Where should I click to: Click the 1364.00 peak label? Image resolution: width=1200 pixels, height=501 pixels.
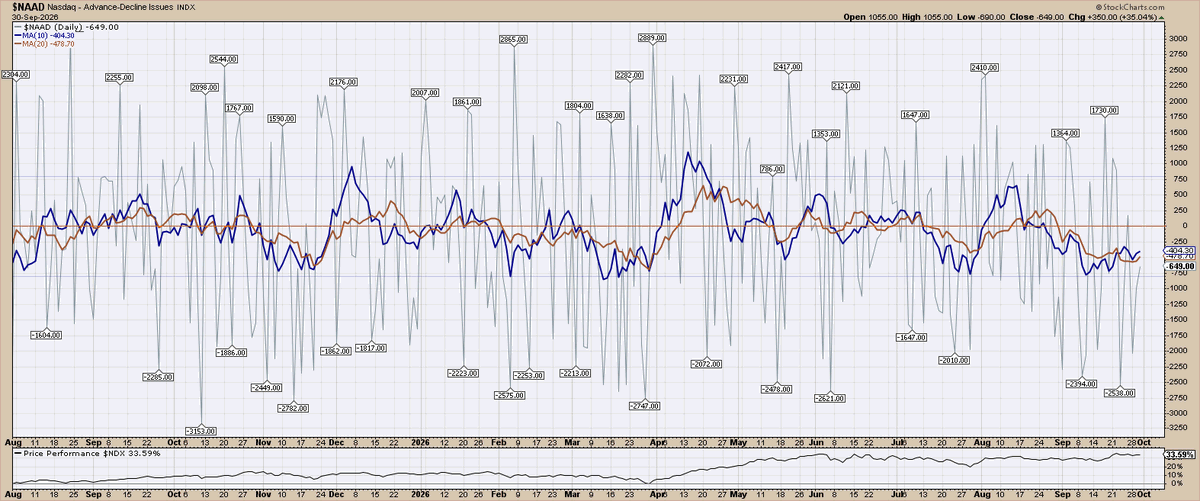(1065, 133)
